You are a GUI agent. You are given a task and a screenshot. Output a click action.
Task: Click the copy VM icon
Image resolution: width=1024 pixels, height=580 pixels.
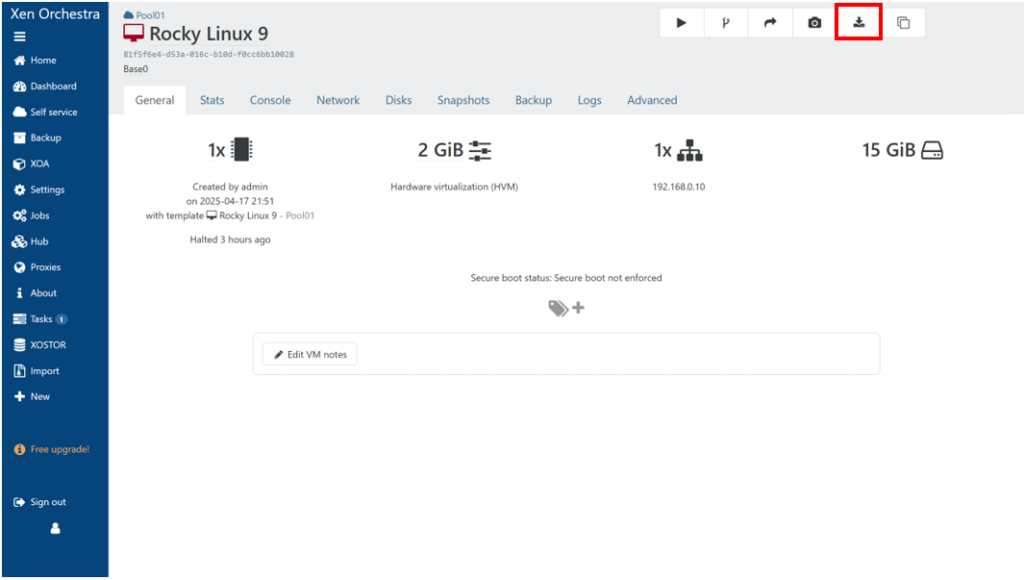coord(903,23)
